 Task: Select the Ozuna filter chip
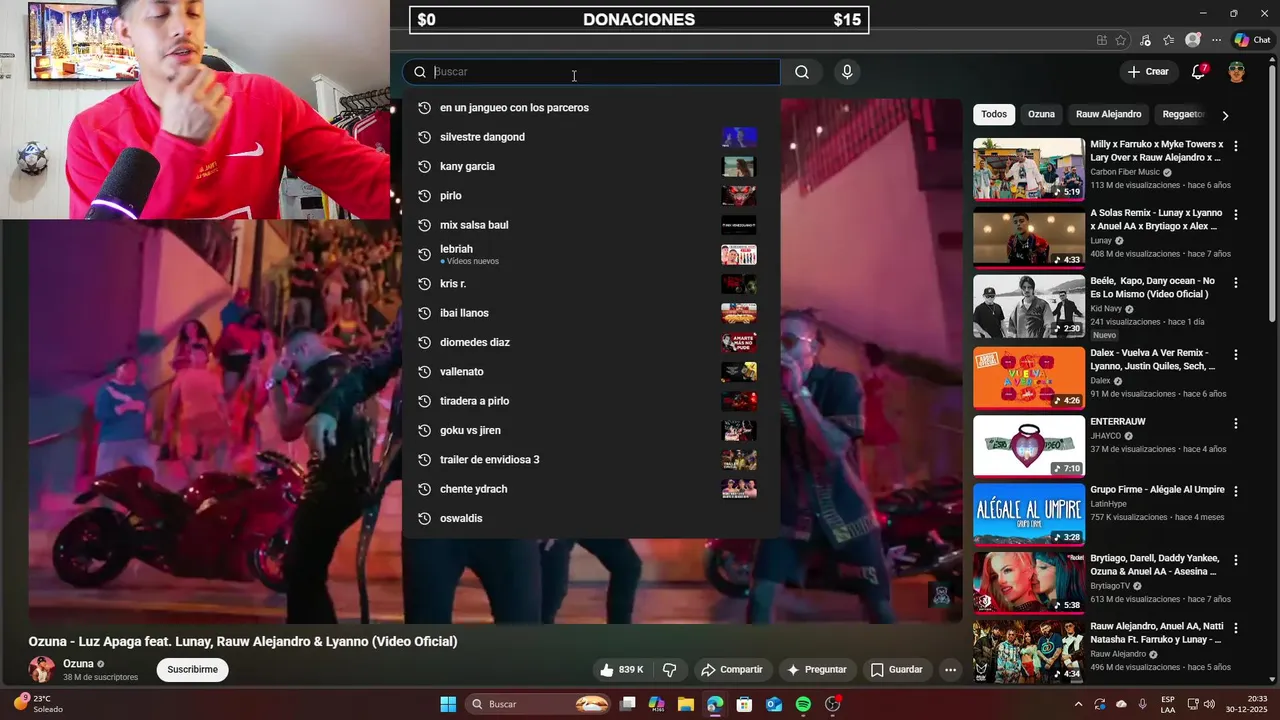click(1041, 114)
